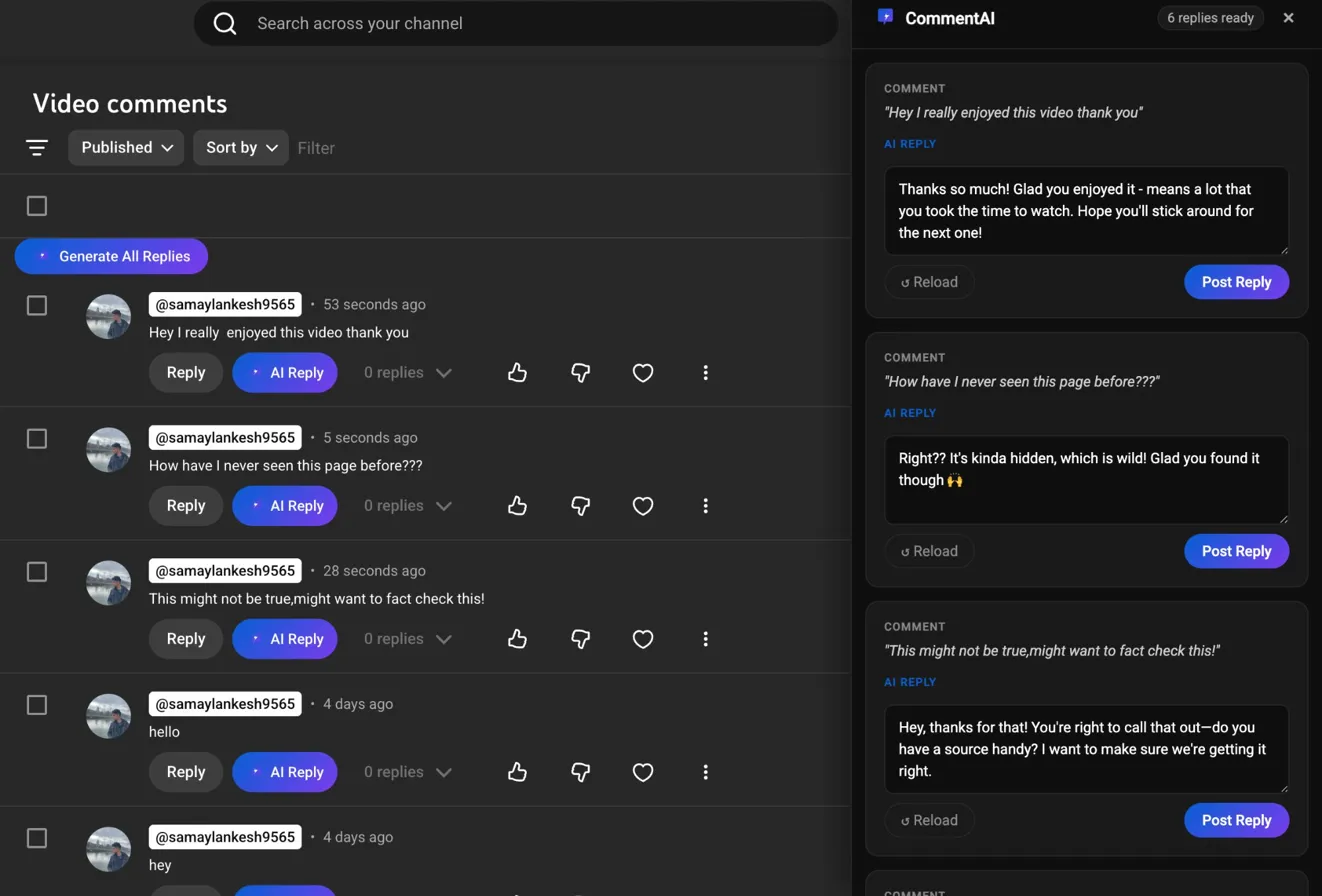Thumbs up the "hello" comment
Image resolution: width=1322 pixels, height=896 pixels.
pyautogui.click(x=517, y=772)
